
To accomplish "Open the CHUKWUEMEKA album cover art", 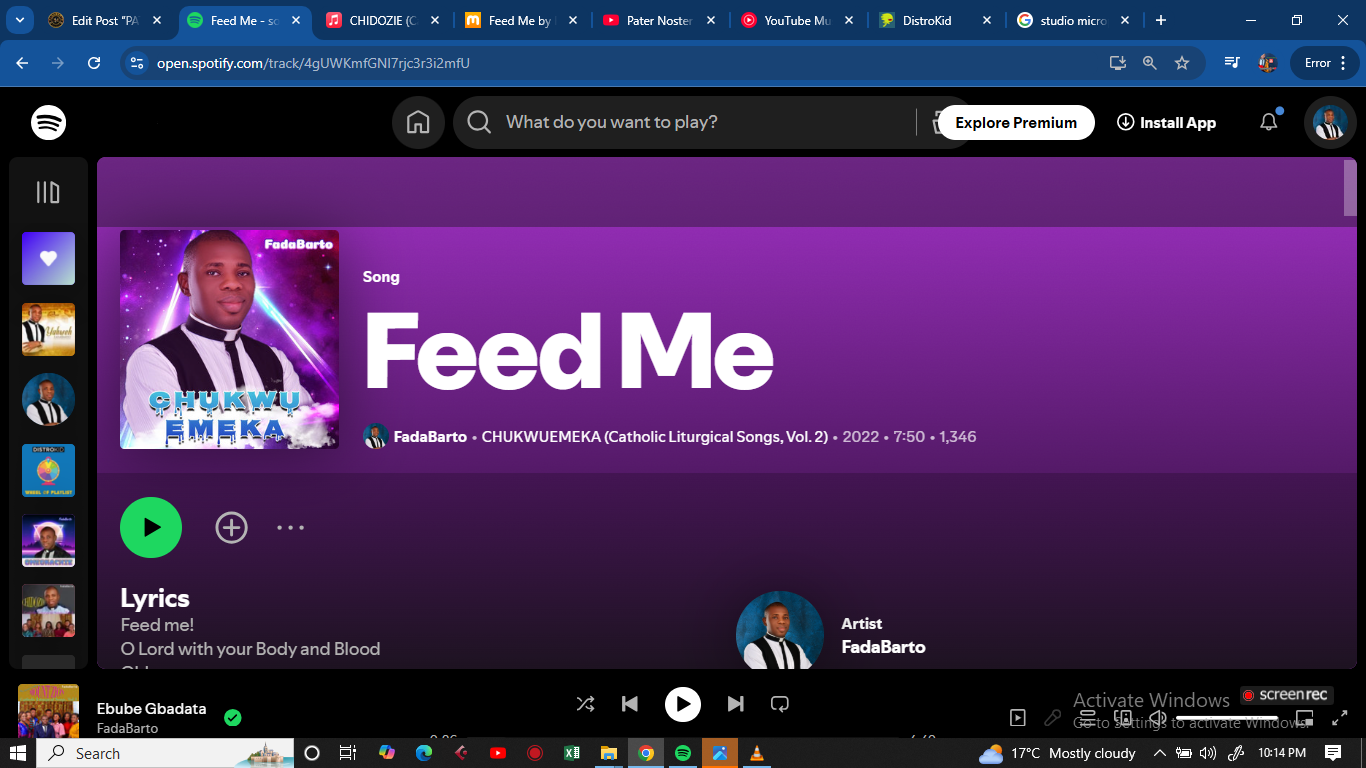I will pyautogui.click(x=229, y=339).
